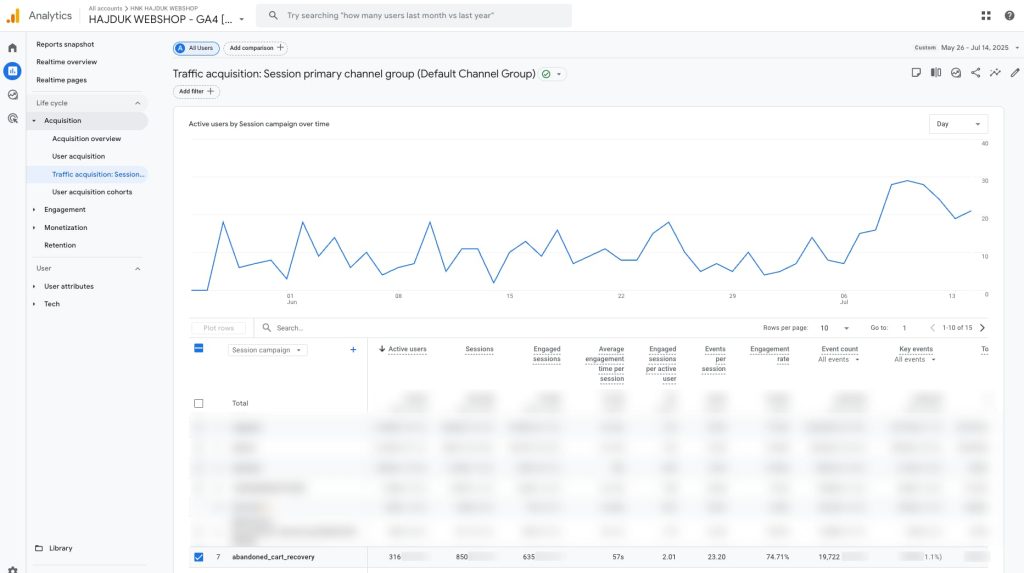
Task: Click the All Users segment chip
Action: tap(196, 48)
